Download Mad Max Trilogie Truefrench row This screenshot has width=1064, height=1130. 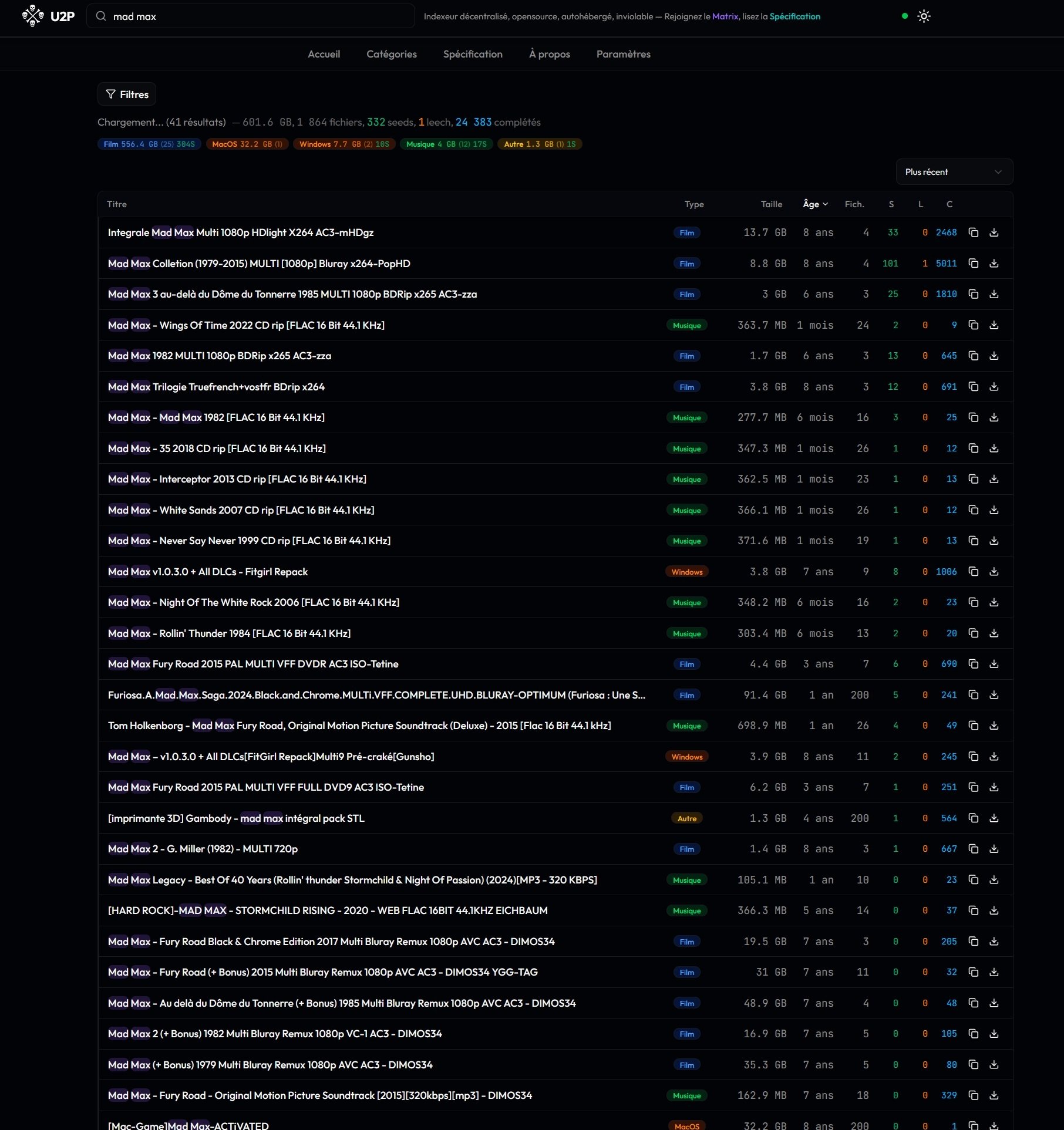point(994,387)
